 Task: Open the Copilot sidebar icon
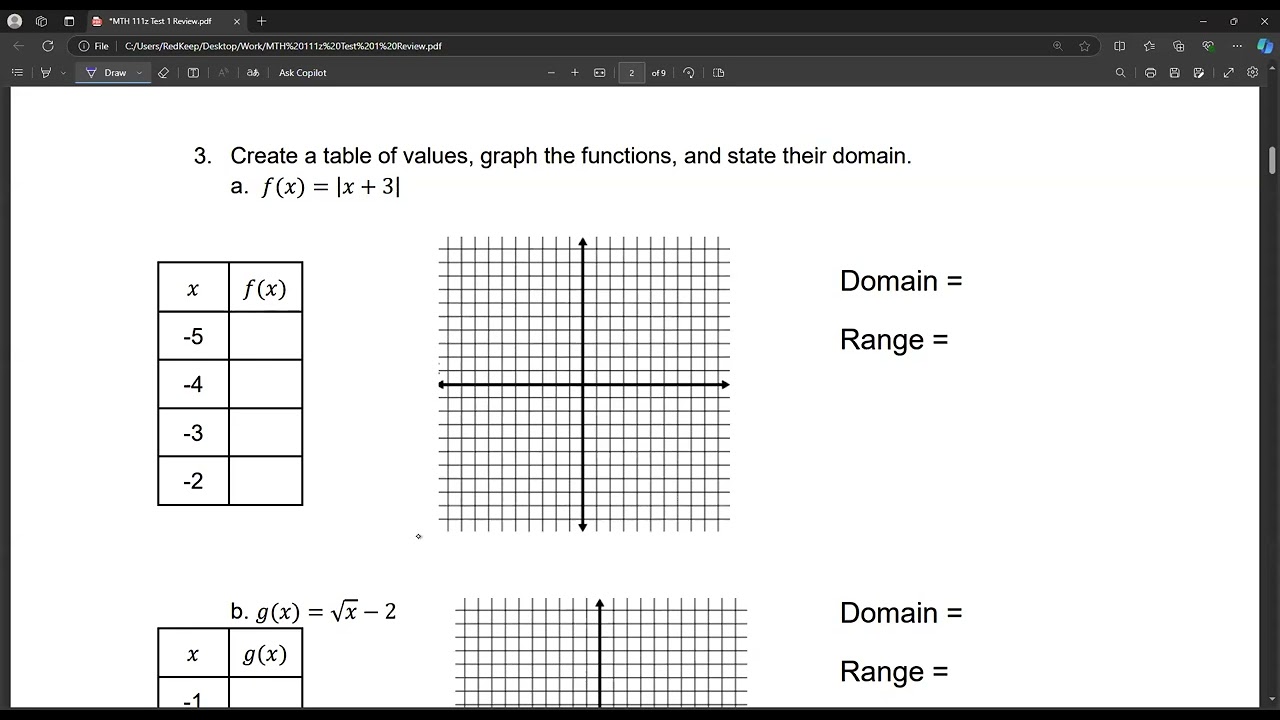[x=1265, y=46]
